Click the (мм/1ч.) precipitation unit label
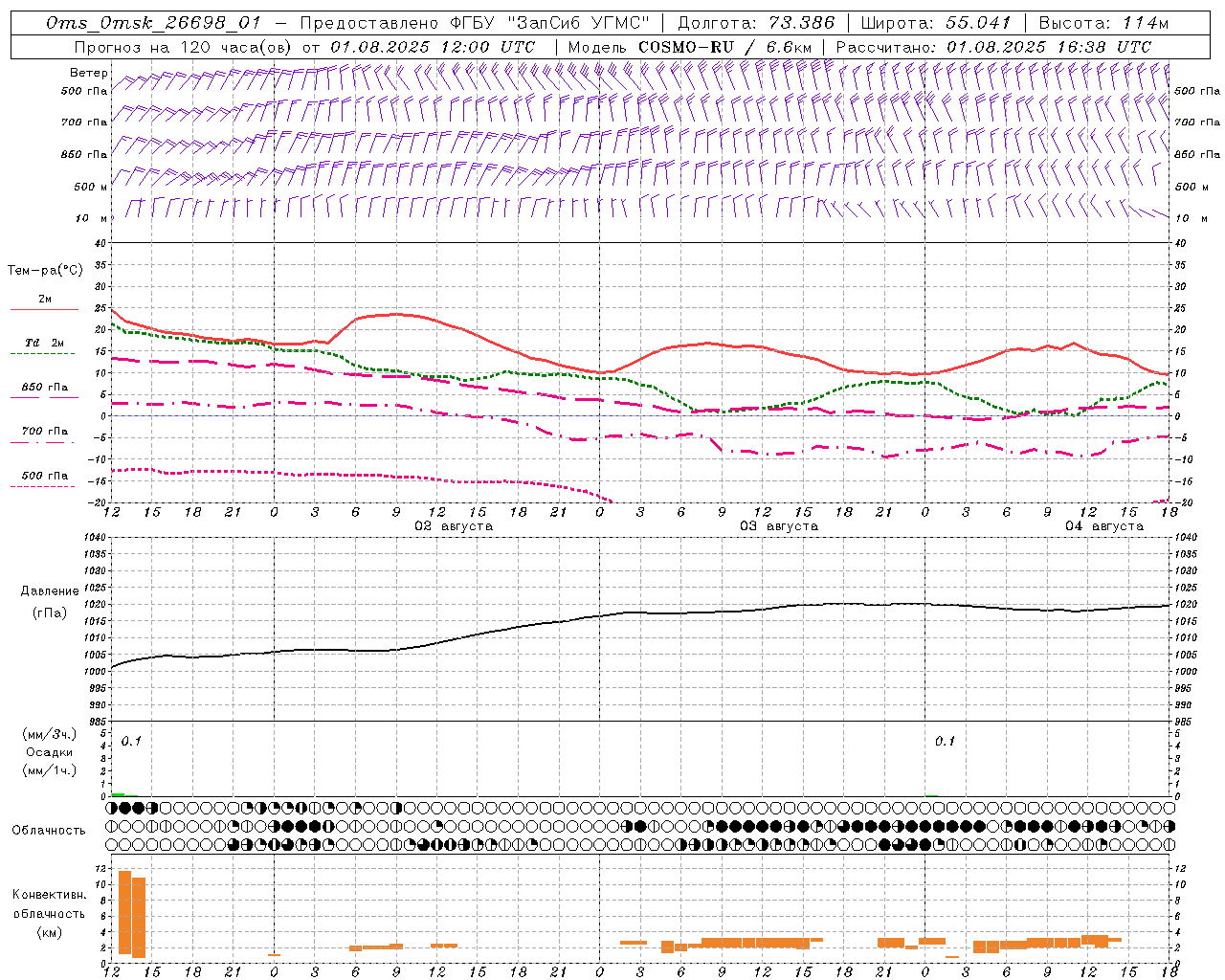 click(49, 770)
